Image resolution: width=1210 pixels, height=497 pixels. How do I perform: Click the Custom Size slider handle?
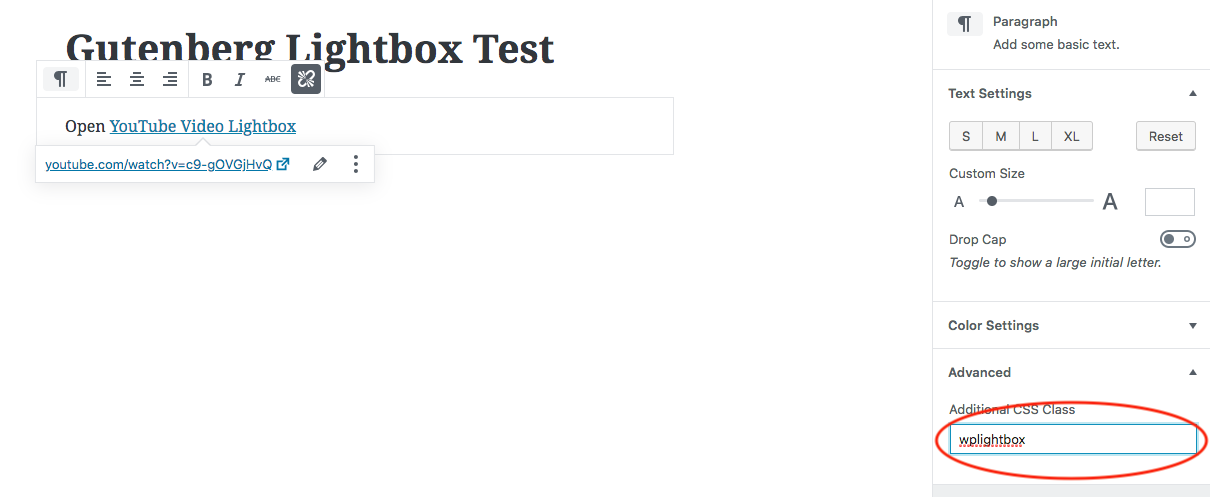tap(992, 201)
